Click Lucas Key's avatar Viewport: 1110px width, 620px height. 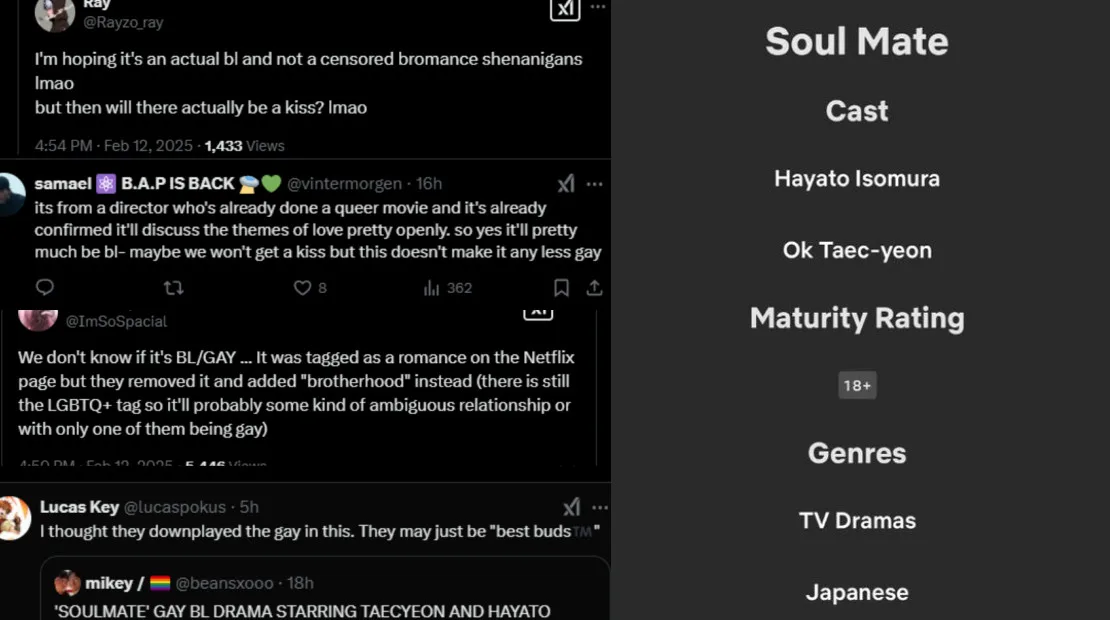coord(13,518)
